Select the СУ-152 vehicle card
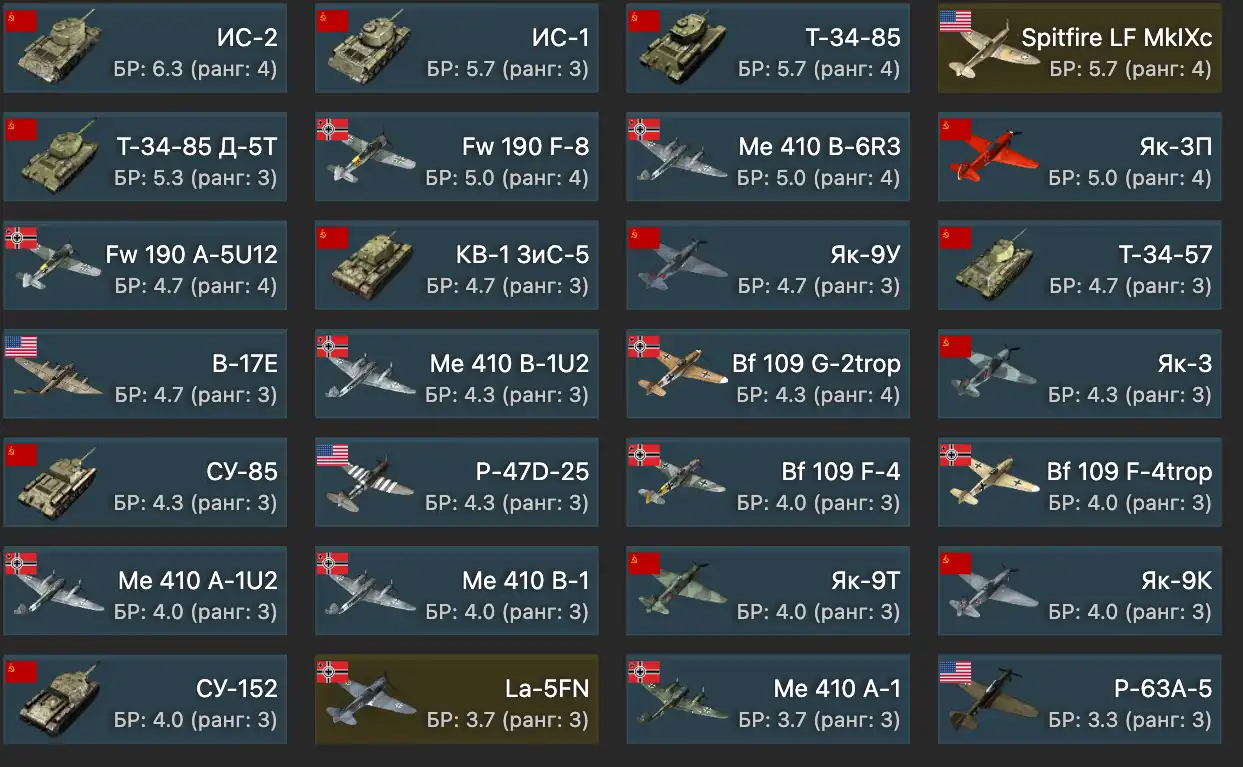The image size is (1243, 767). pos(145,700)
